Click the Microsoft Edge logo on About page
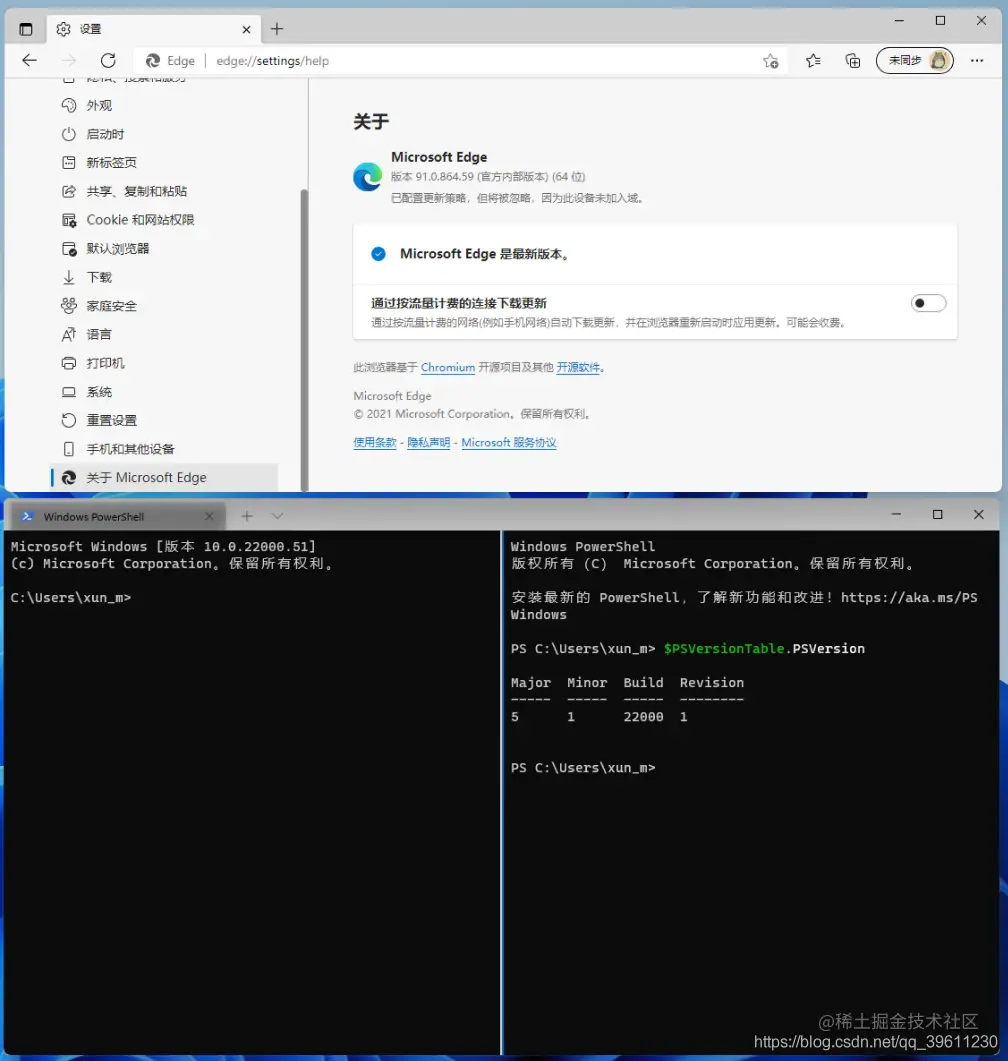The height and width of the screenshot is (1061, 1008). pos(367,177)
